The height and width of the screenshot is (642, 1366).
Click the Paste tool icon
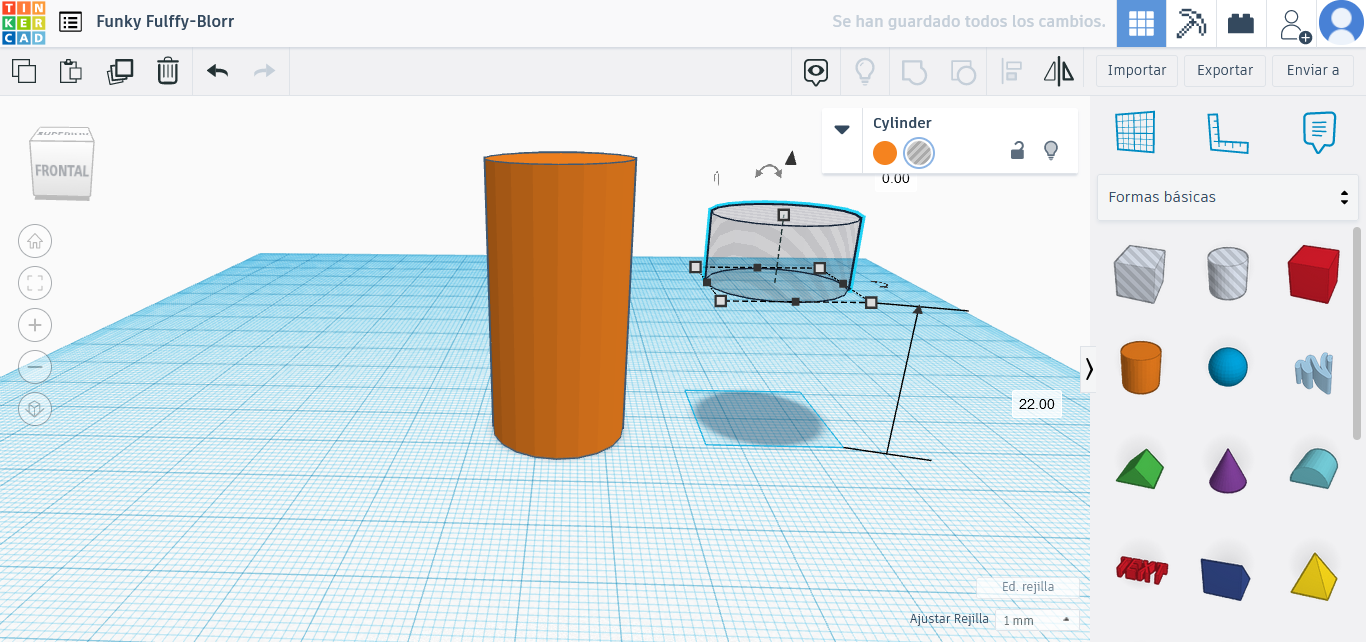point(71,71)
